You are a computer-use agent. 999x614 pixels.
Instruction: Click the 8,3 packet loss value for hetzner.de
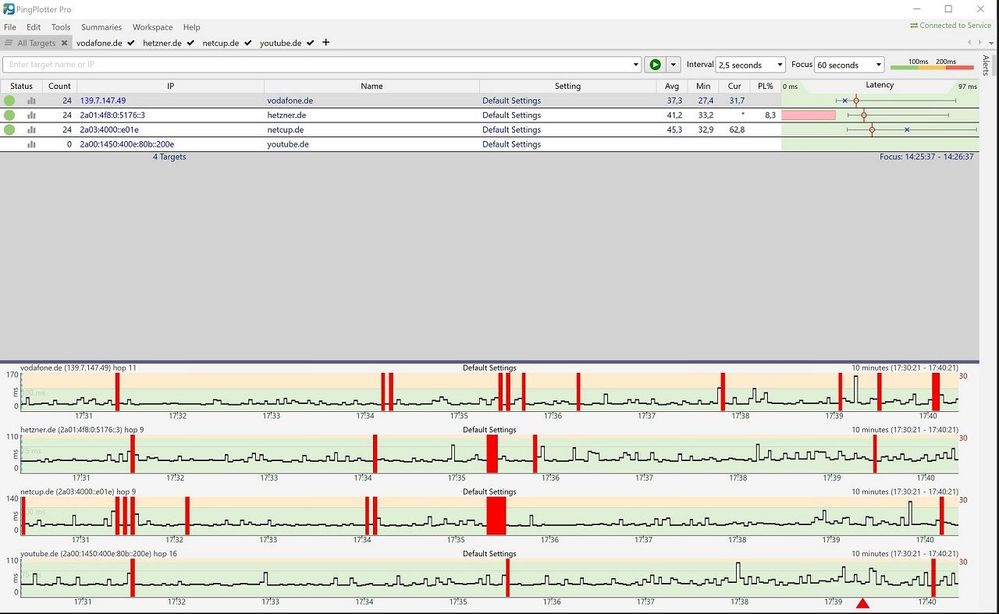pyautogui.click(x=770, y=115)
